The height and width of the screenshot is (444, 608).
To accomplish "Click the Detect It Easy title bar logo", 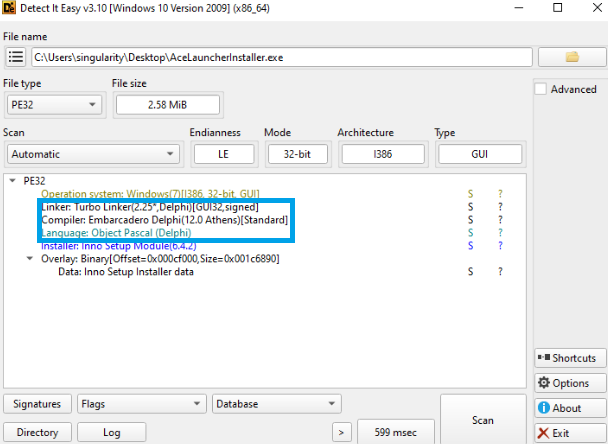I will (x=9, y=8).
